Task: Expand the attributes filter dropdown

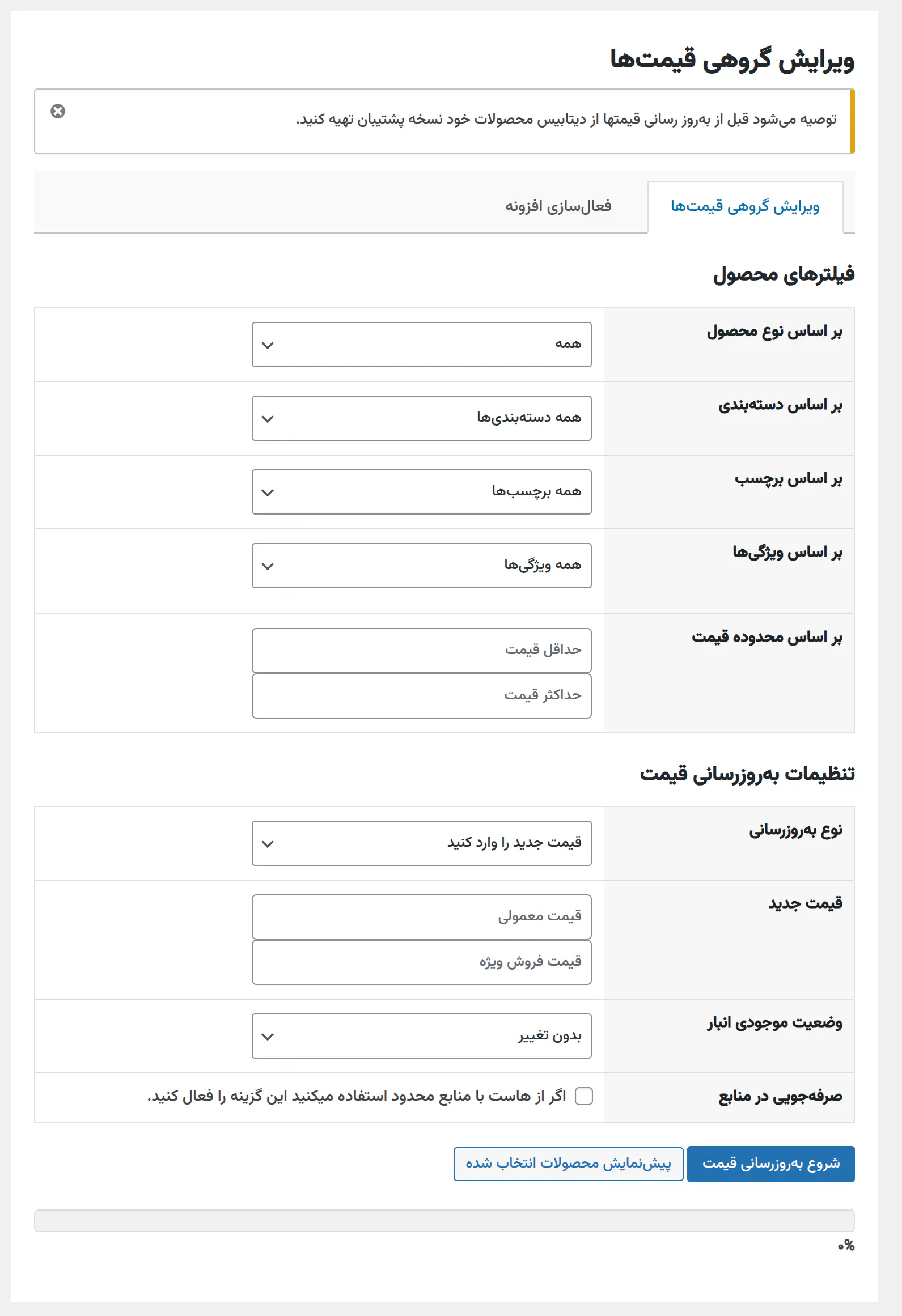Action: tap(422, 565)
